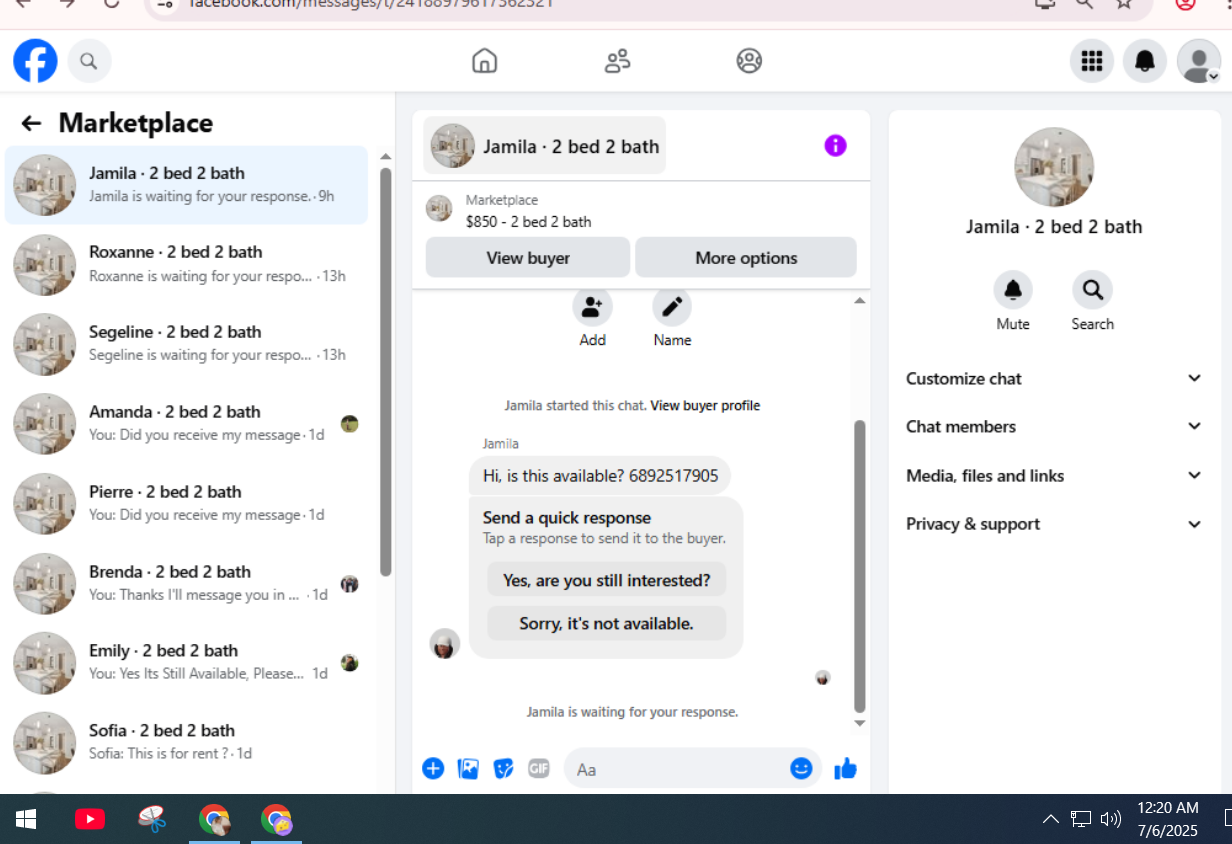The height and width of the screenshot is (844, 1232).
Task: Open the Brenda conversation in list
Action: pyautogui.click(x=187, y=583)
